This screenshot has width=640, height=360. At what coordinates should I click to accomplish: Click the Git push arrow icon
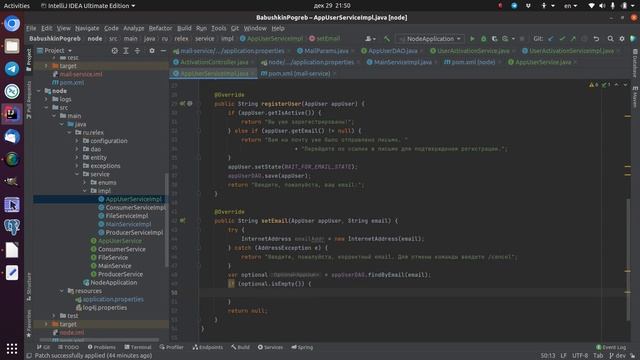tap(573, 39)
